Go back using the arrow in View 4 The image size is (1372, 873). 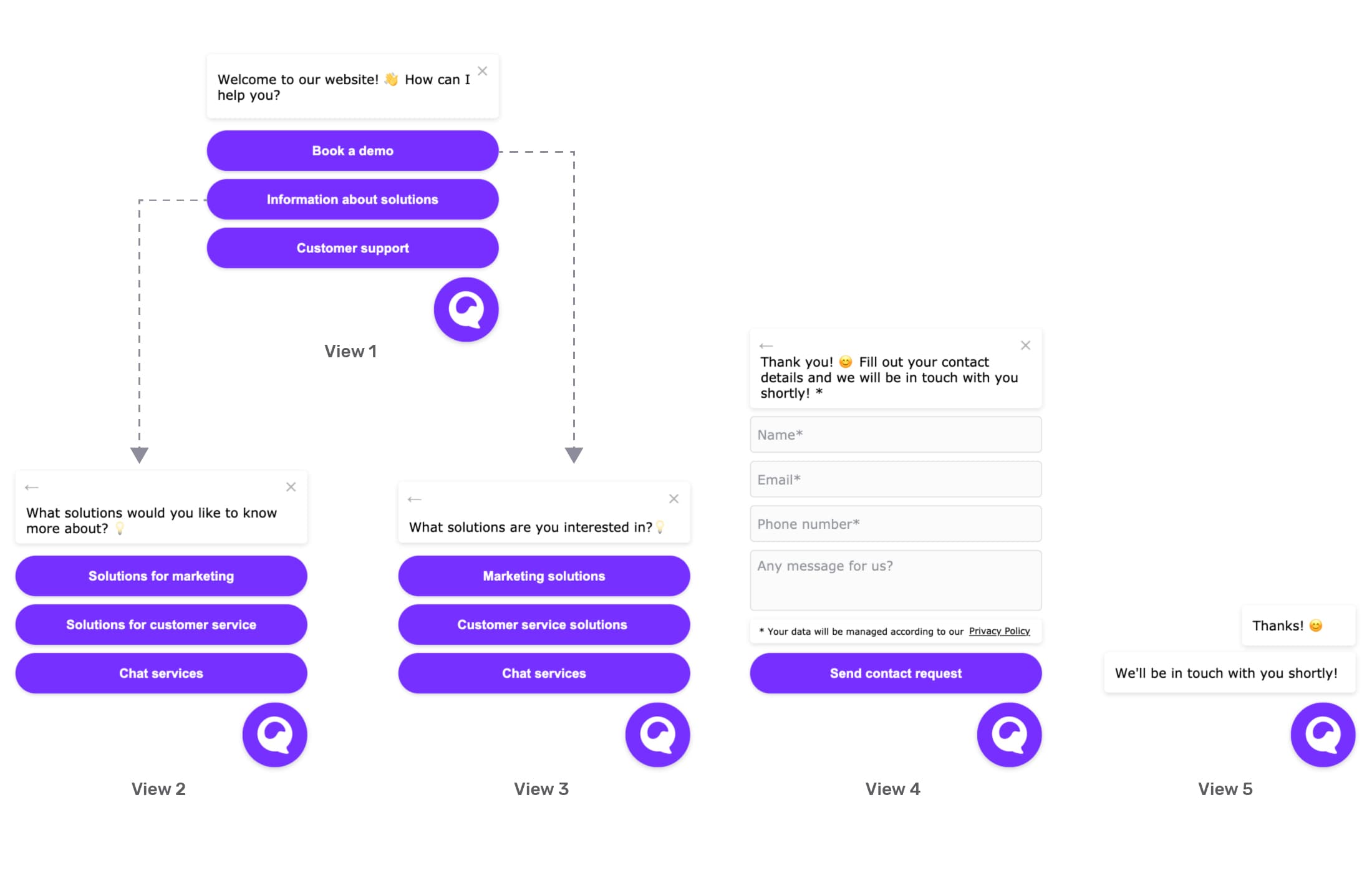766,345
